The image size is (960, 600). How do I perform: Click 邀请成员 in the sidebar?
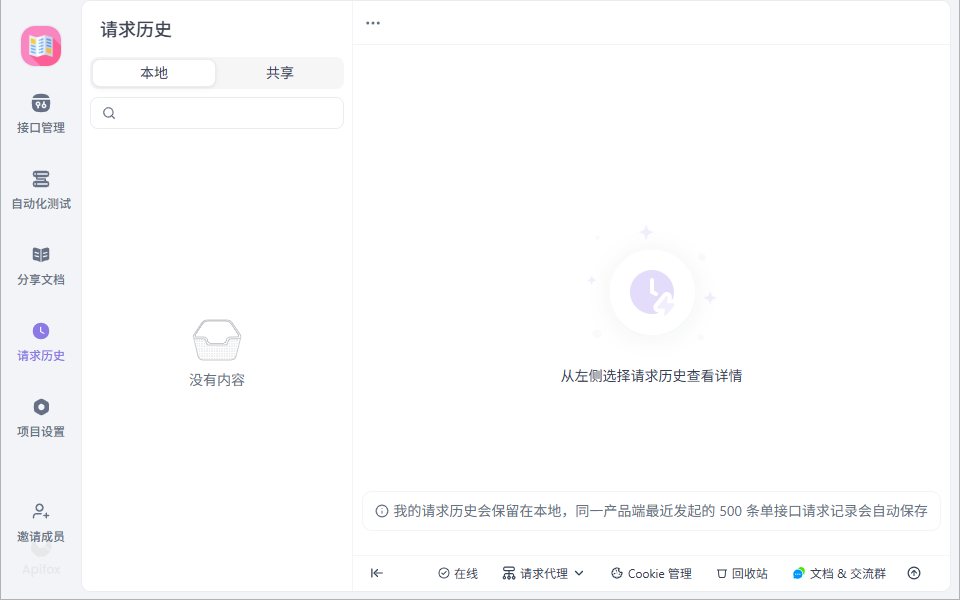(41, 523)
